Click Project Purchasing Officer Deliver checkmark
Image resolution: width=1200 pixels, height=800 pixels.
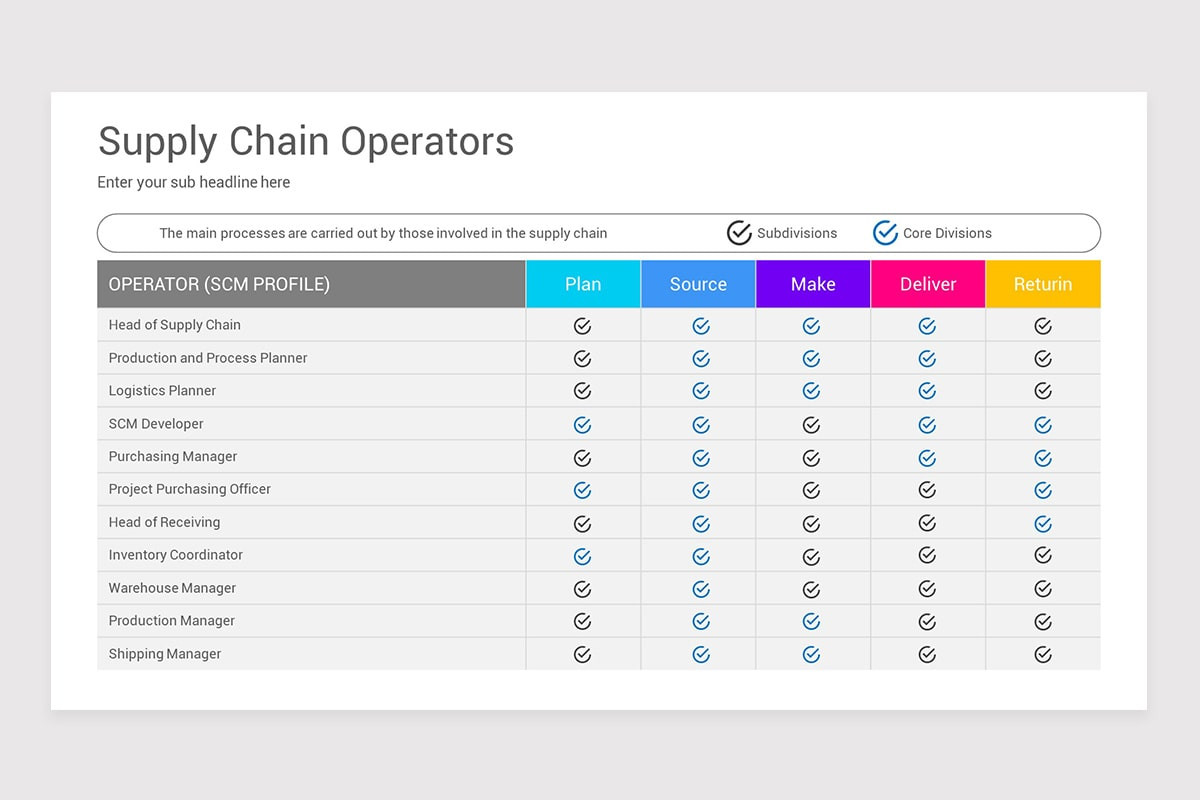coord(927,490)
